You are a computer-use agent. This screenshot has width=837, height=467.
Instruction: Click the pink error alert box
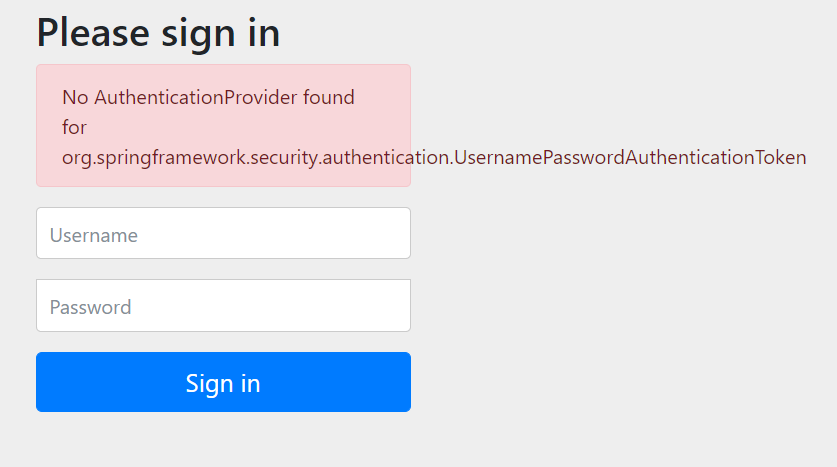[223, 125]
